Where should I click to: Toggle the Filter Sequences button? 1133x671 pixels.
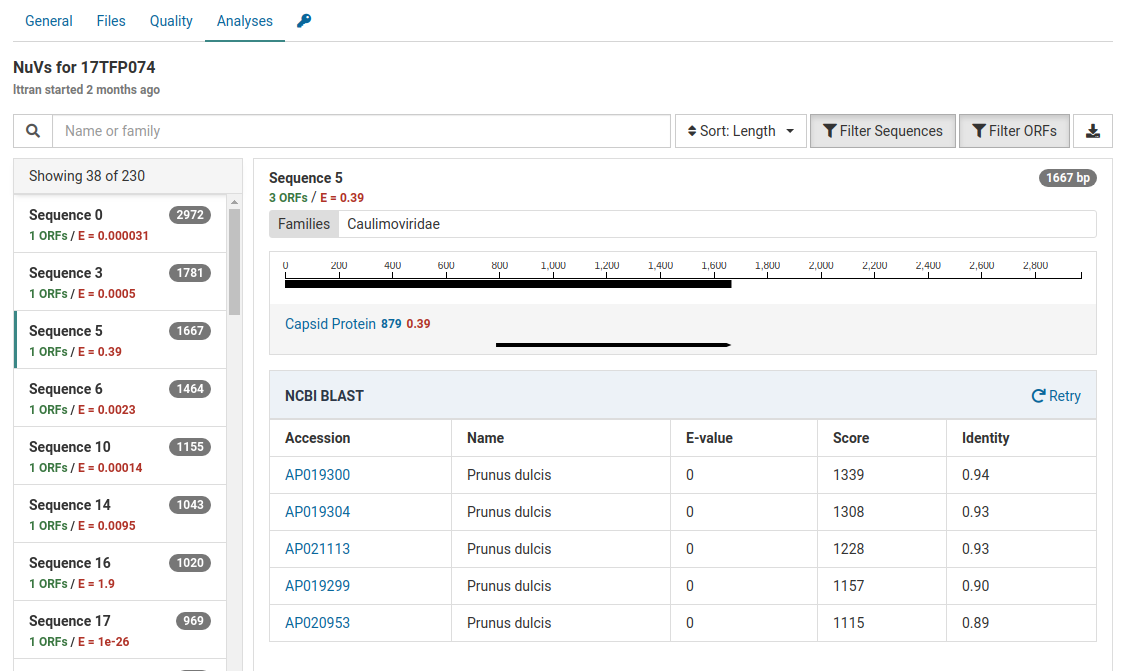point(882,131)
